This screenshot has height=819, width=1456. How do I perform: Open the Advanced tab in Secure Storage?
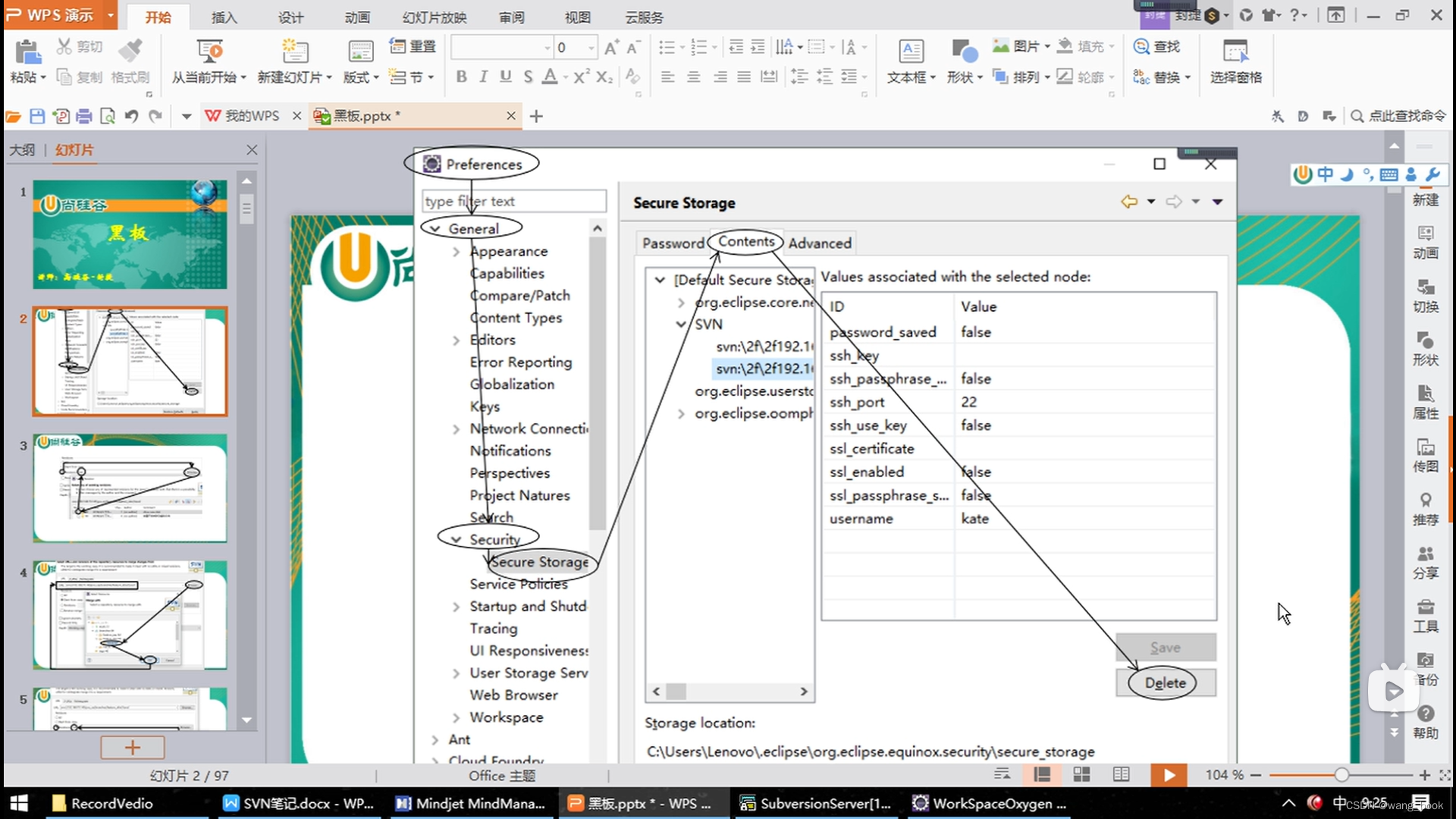(820, 243)
